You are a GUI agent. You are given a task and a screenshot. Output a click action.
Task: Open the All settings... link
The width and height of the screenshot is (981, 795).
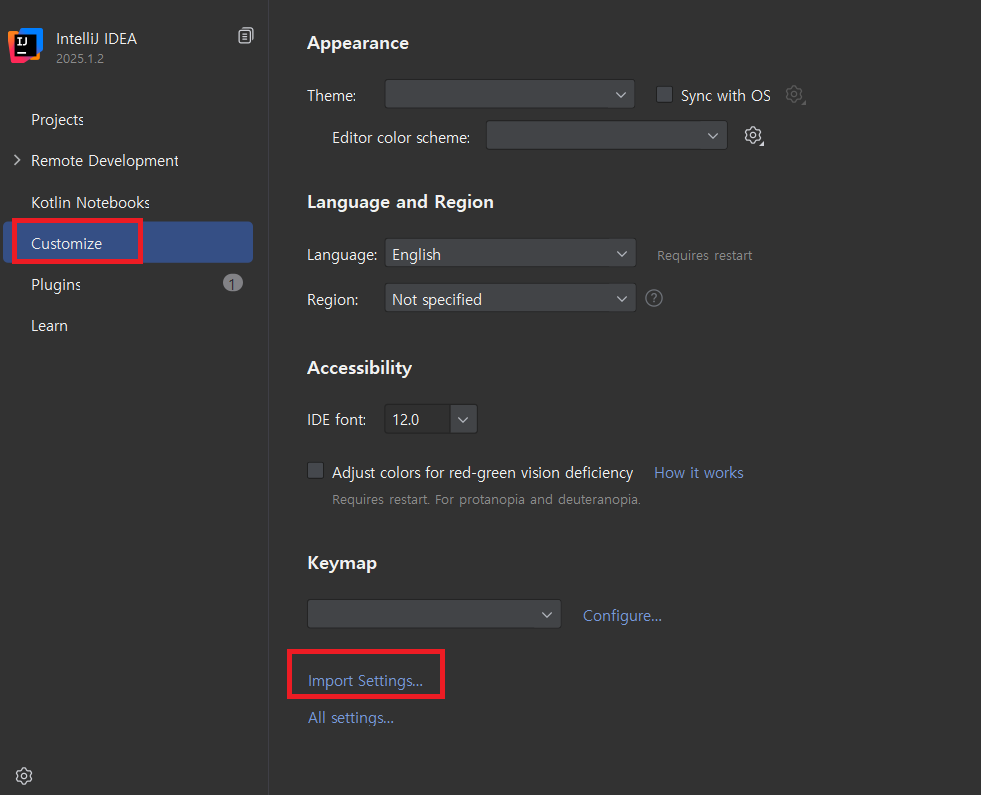[350, 718]
